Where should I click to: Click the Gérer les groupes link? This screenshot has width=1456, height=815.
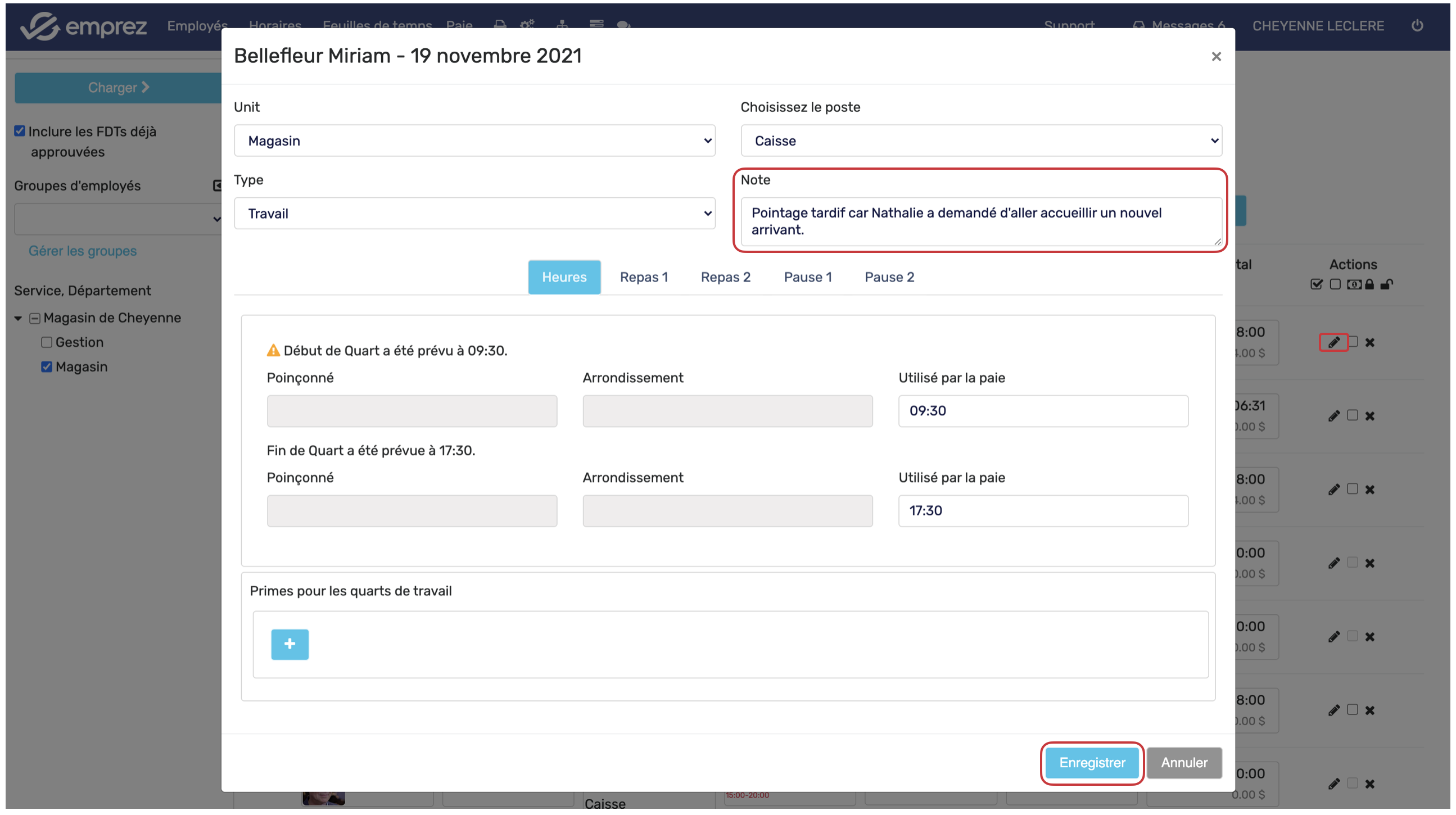point(83,251)
